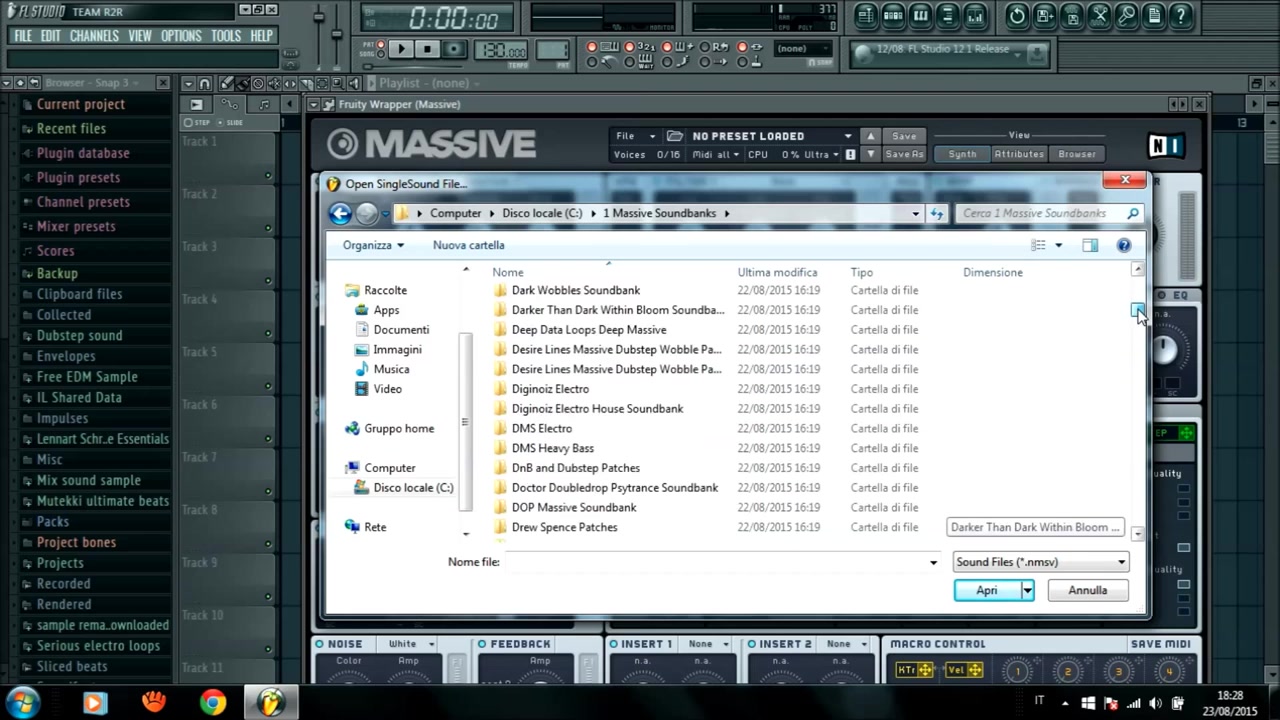1280x720 pixels.
Task: Click the Massive open-preset folder icon
Action: click(x=675, y=136)
